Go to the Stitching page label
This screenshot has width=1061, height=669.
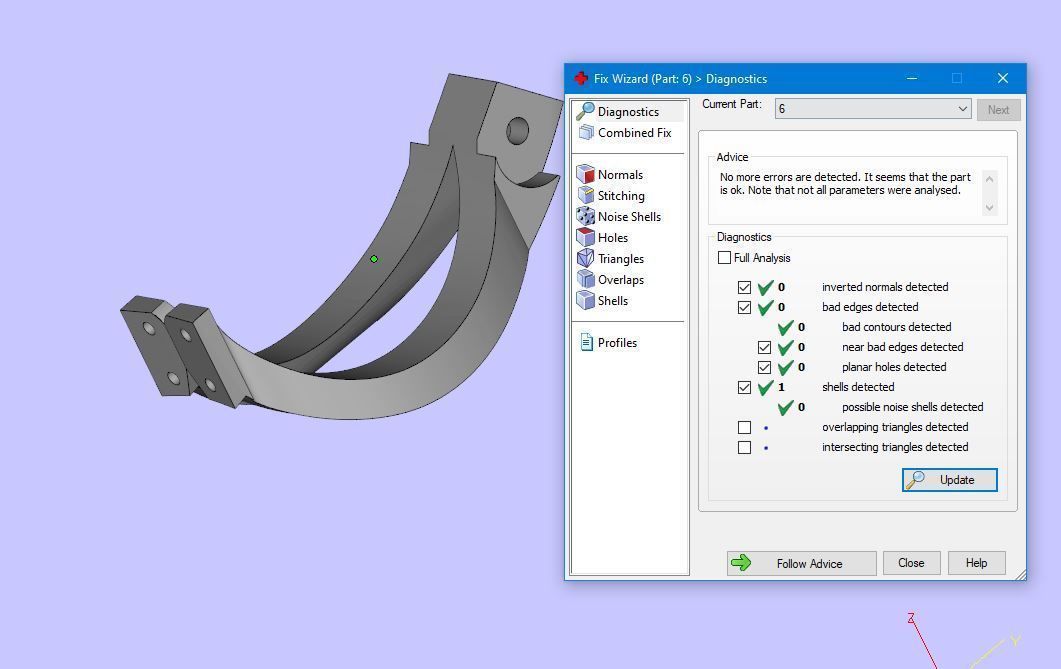click(620, 195)
